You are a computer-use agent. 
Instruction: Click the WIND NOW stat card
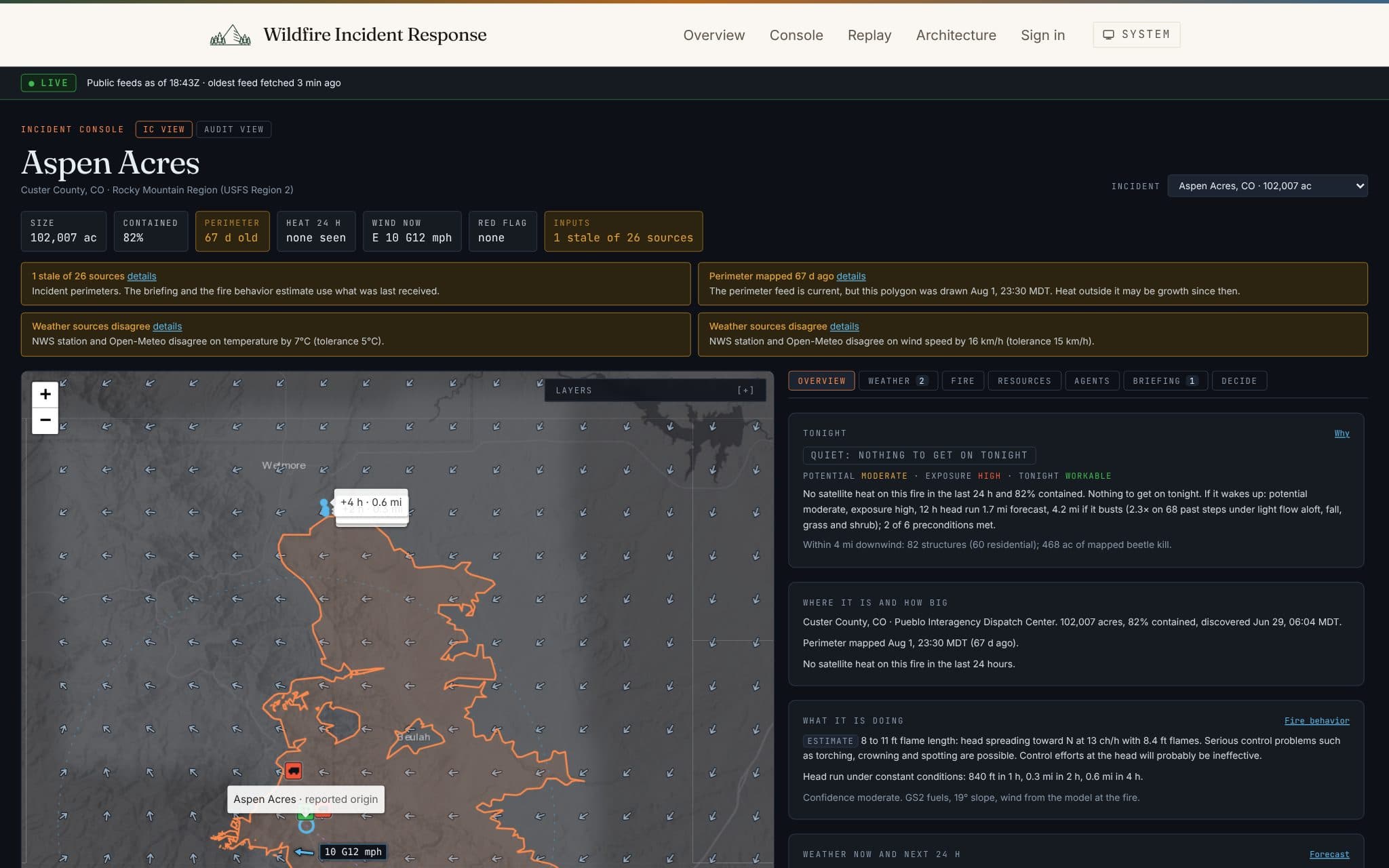click(412, 231)
